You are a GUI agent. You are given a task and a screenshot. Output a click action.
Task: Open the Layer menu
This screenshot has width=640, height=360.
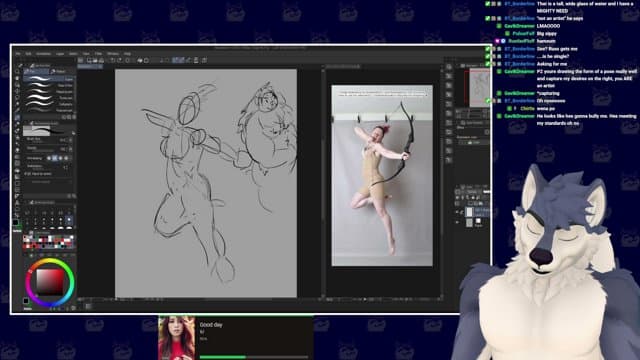[60, 53]
